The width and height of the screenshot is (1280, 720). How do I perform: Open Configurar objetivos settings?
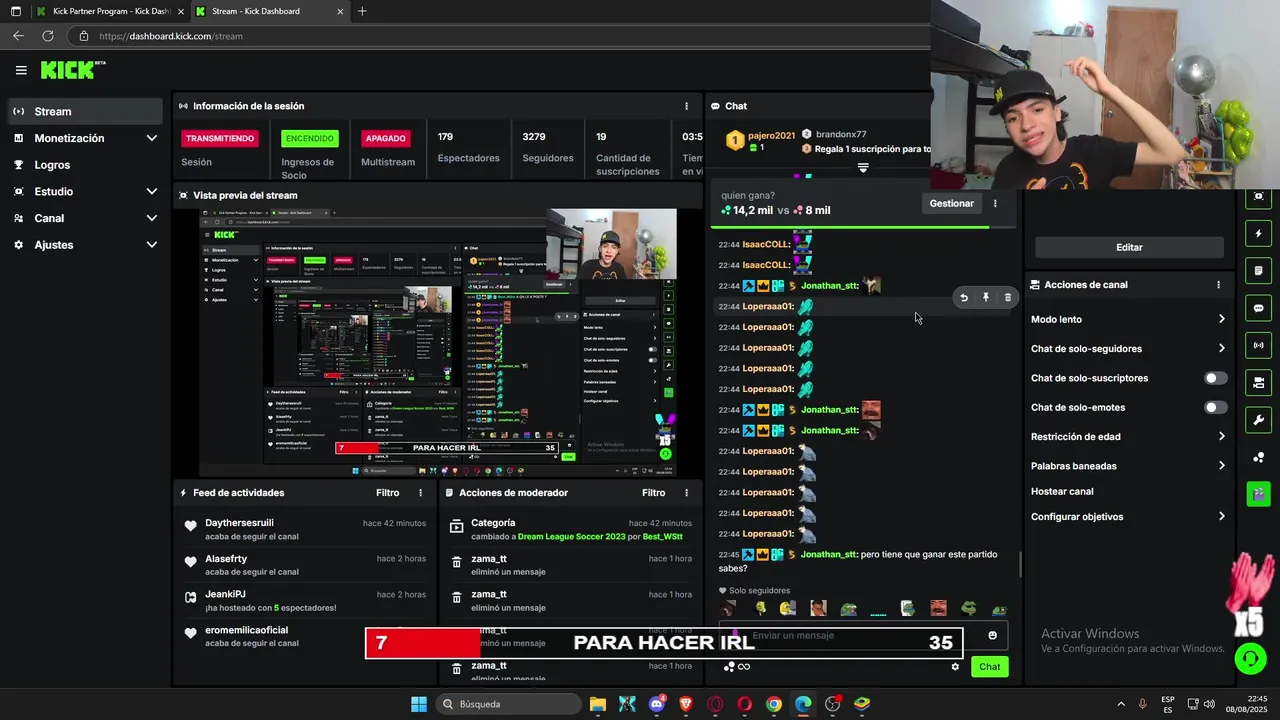[1128, 517]
